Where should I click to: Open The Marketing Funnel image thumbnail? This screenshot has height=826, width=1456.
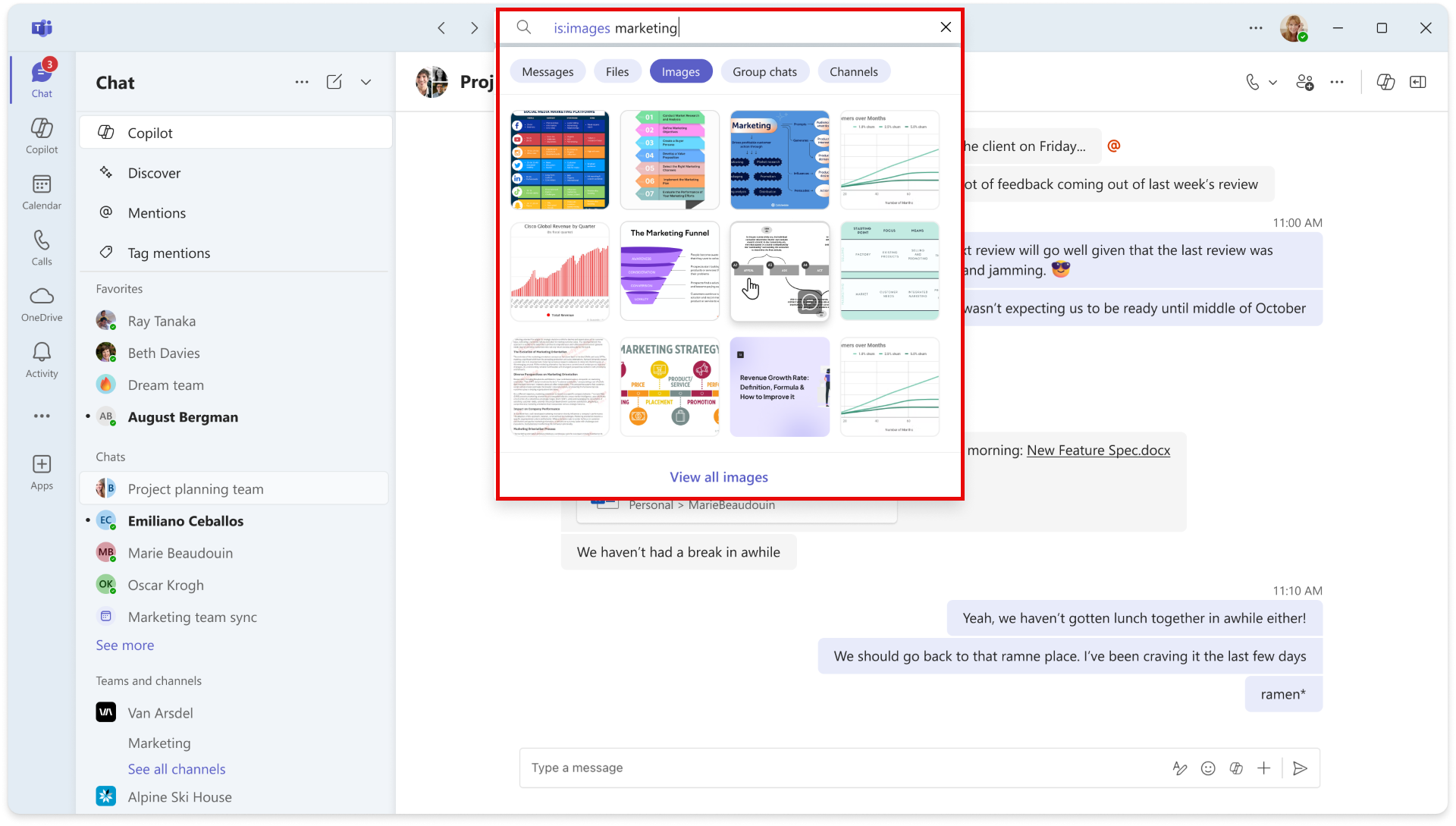pyautogui.click(x=670, y=272)
